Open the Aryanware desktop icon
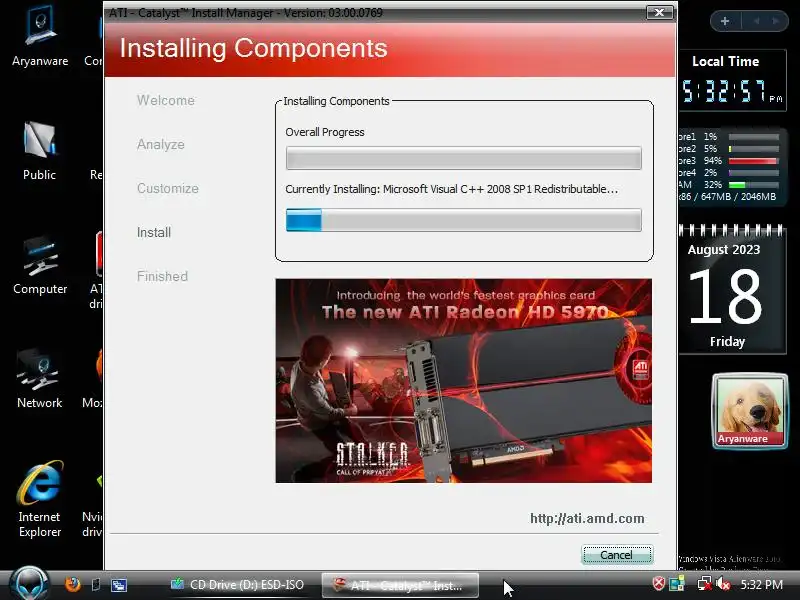The image size is (800, 600). (40, 36)
